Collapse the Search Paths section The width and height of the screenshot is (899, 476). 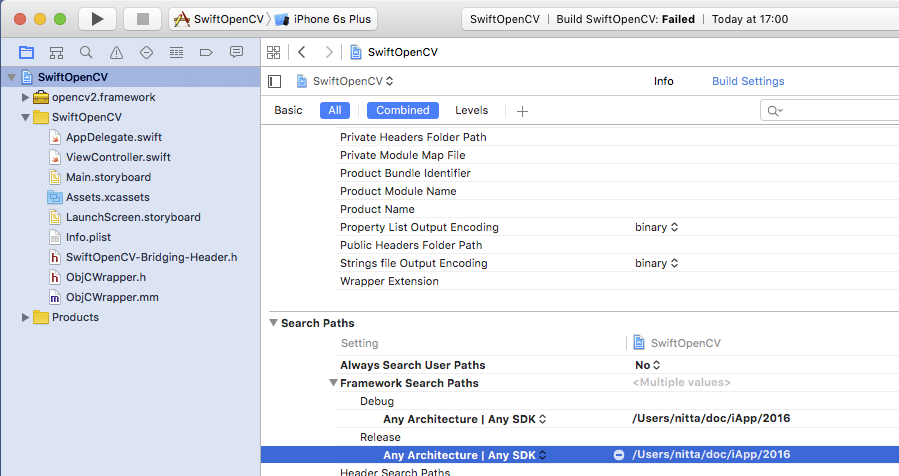click(273, 323)
